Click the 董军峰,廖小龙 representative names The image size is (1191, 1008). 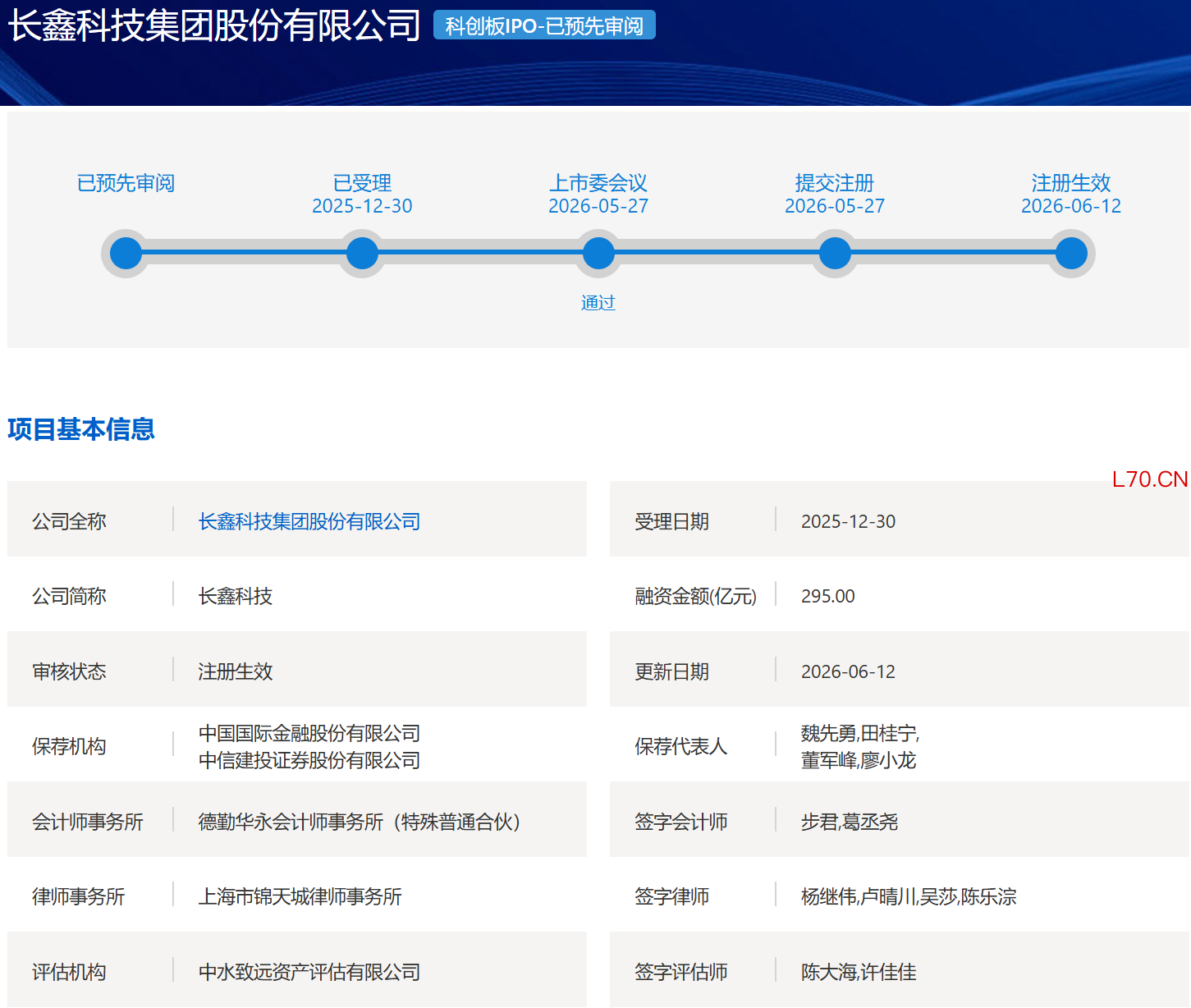(x=859, y=760)
